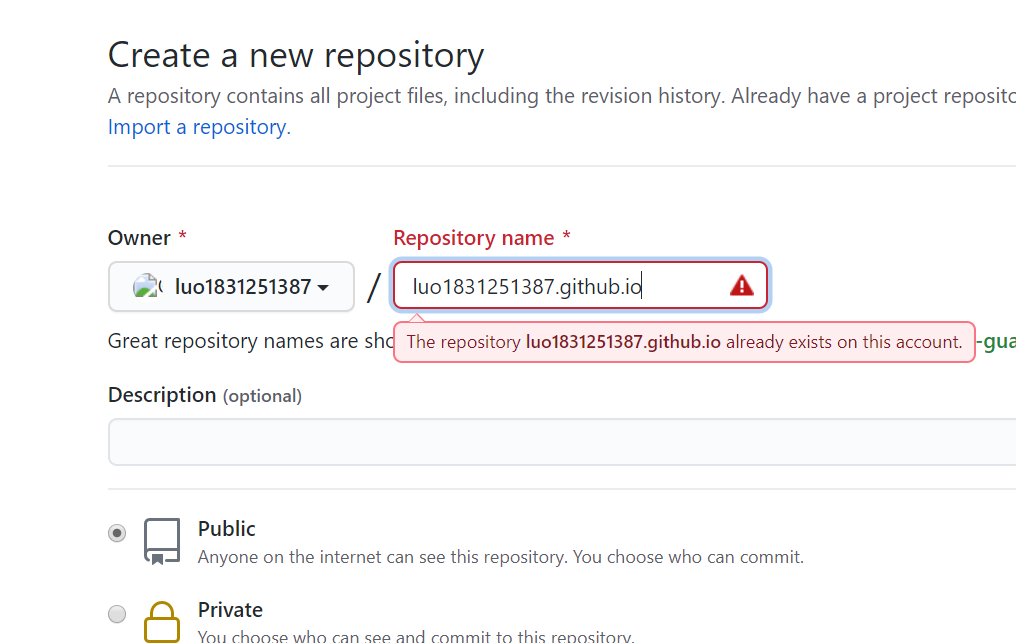The width and height of the screenshot is (1016, 643).
Task: Click the Owner field label
Action: click(139, 238)
